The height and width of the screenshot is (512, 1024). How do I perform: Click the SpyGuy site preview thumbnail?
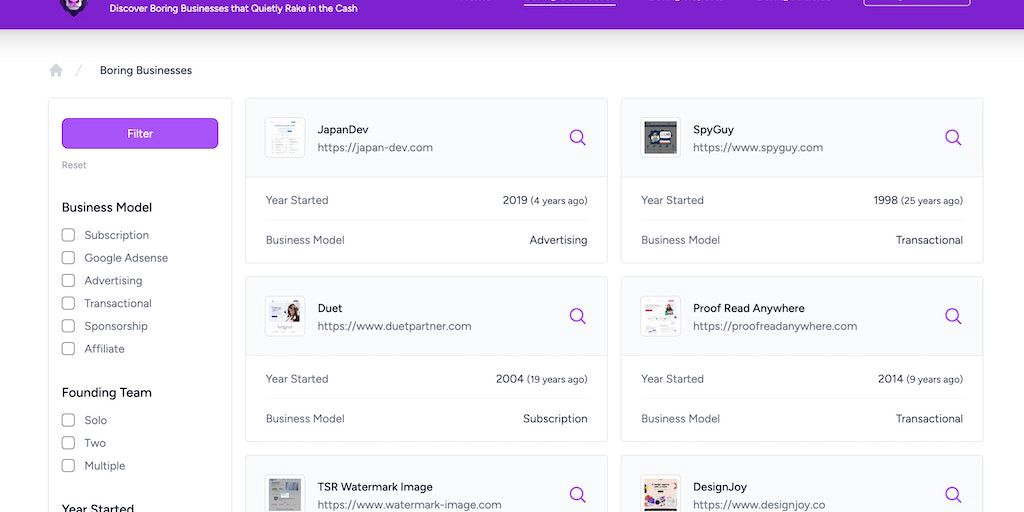(x=660, y=138)
